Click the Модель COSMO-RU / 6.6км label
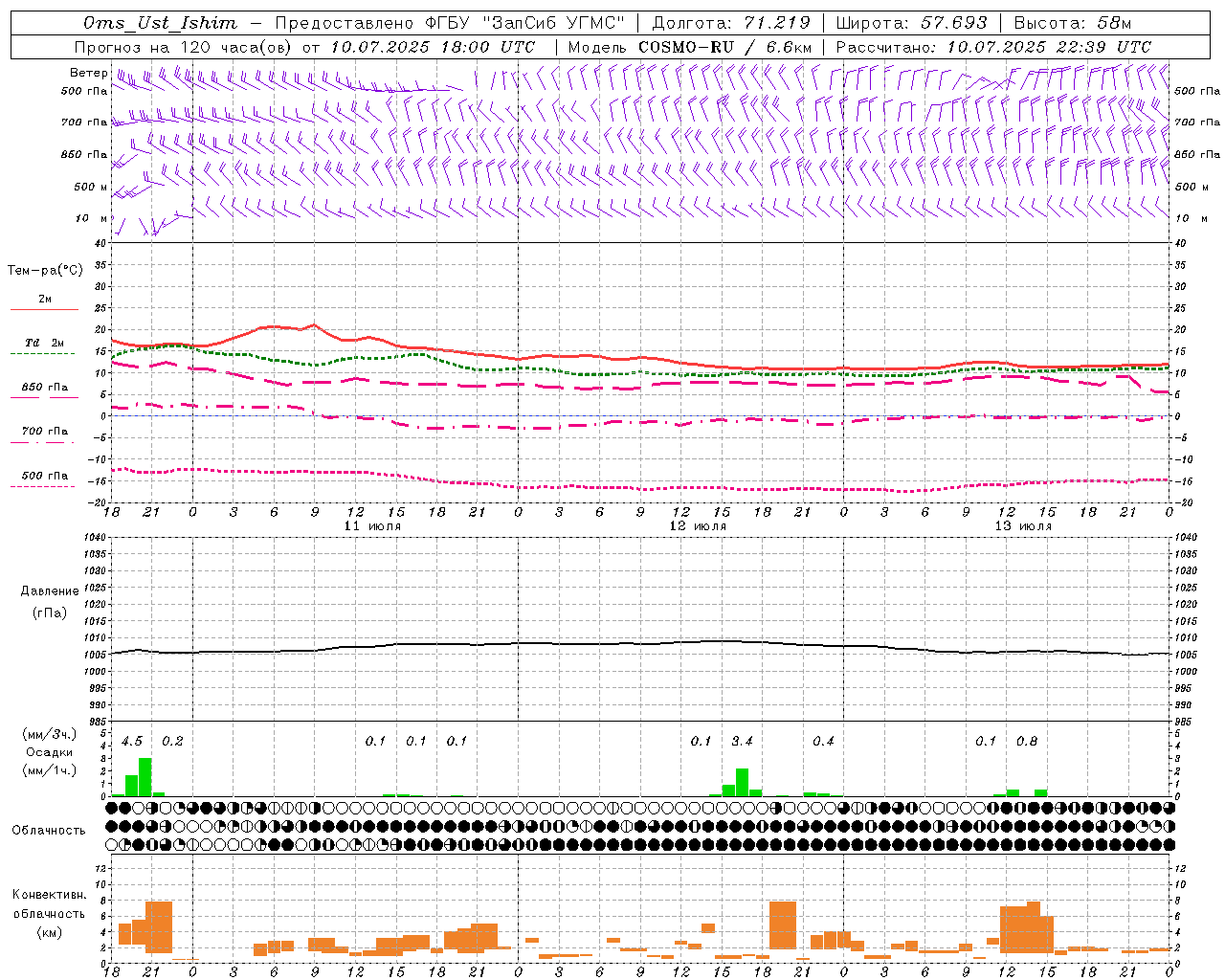Viewport: 1225px width, 980px height. pyautogui.click(x=690, y=46)
